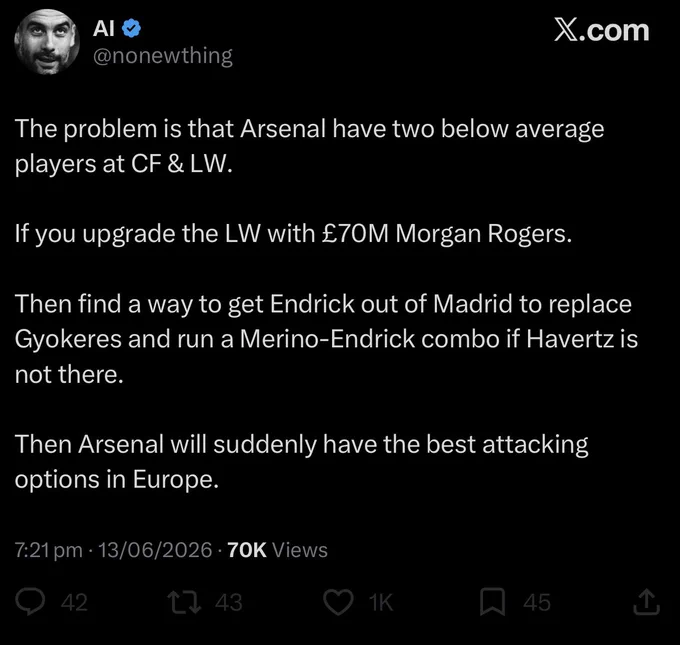The image size is (680, 645).
Task: Click the paragraph starting "The problem is"
Action: coord(309,147)
